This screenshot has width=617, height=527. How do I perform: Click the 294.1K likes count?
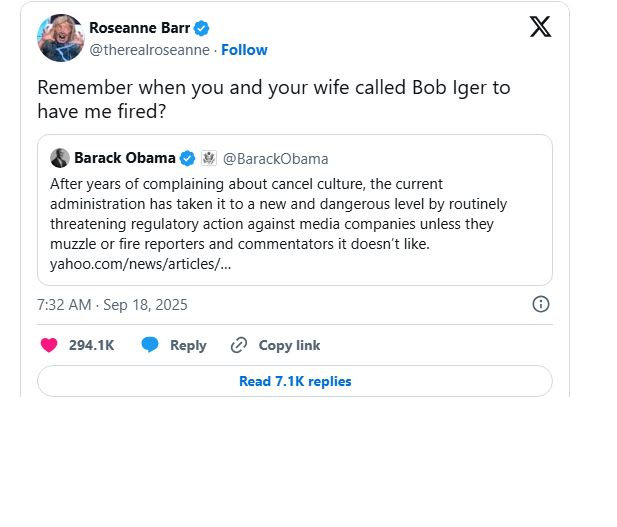point(91,345)
